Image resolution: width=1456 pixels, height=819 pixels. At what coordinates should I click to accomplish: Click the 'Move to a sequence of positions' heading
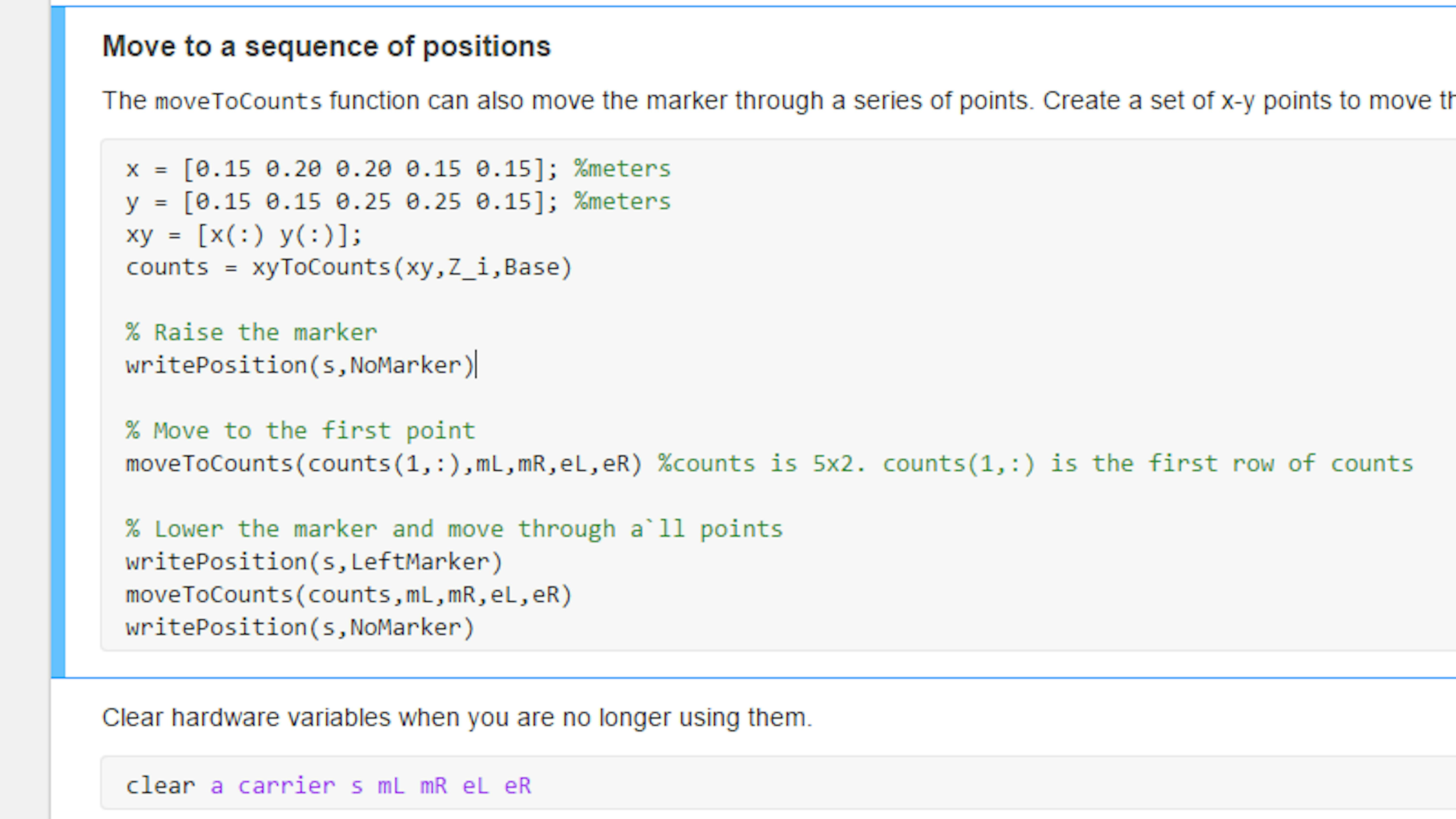[x=326, y=46]
